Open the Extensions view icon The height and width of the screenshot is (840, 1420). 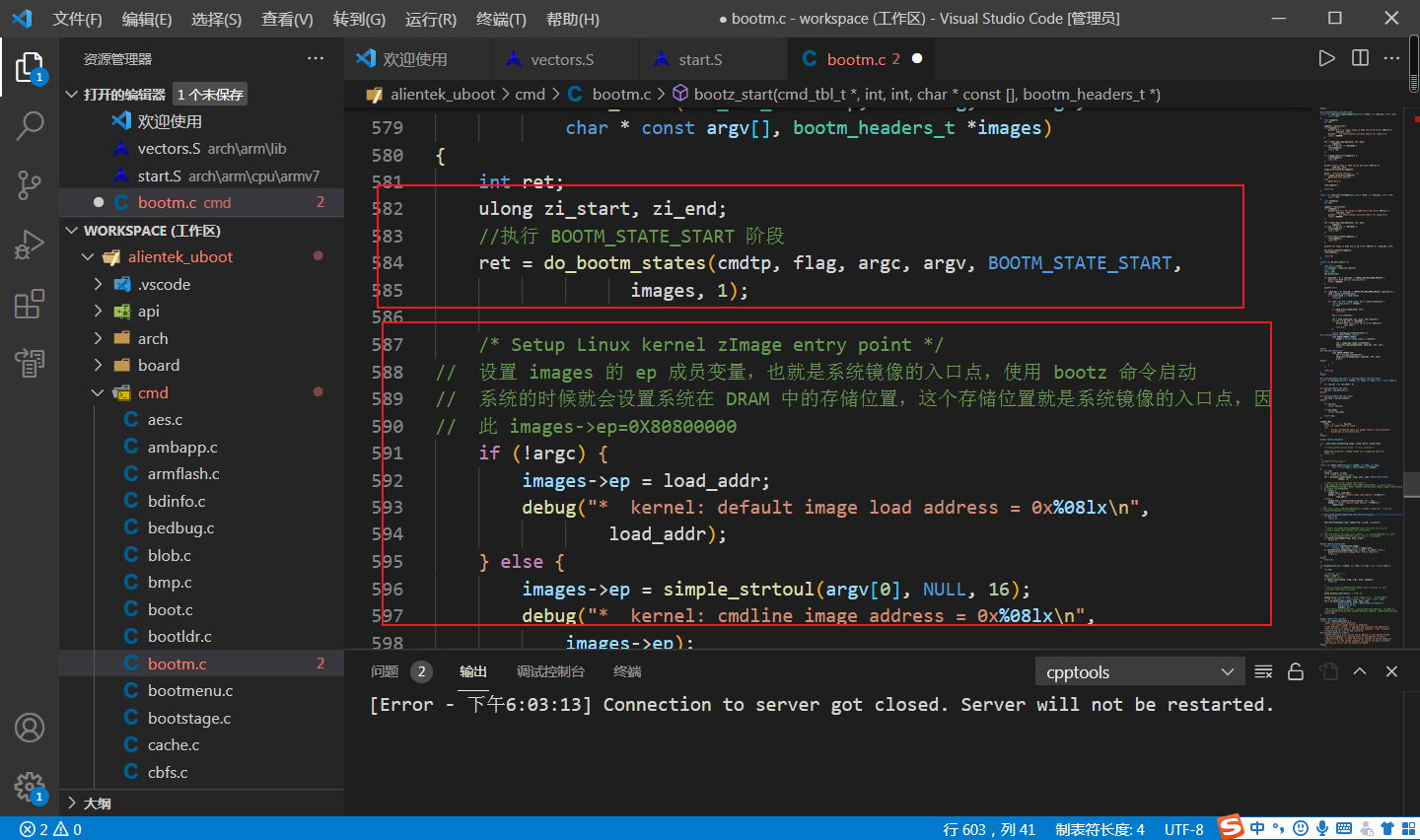(30, 304)
